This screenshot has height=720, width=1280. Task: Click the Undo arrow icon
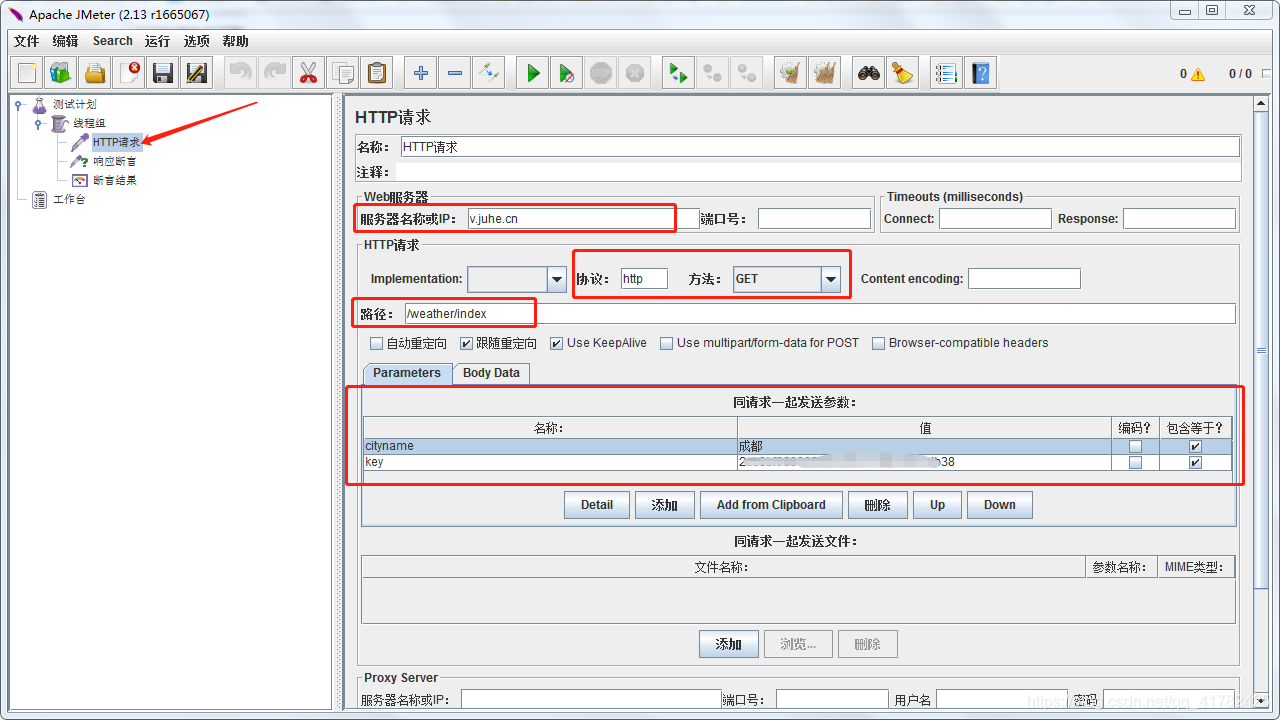241,73
